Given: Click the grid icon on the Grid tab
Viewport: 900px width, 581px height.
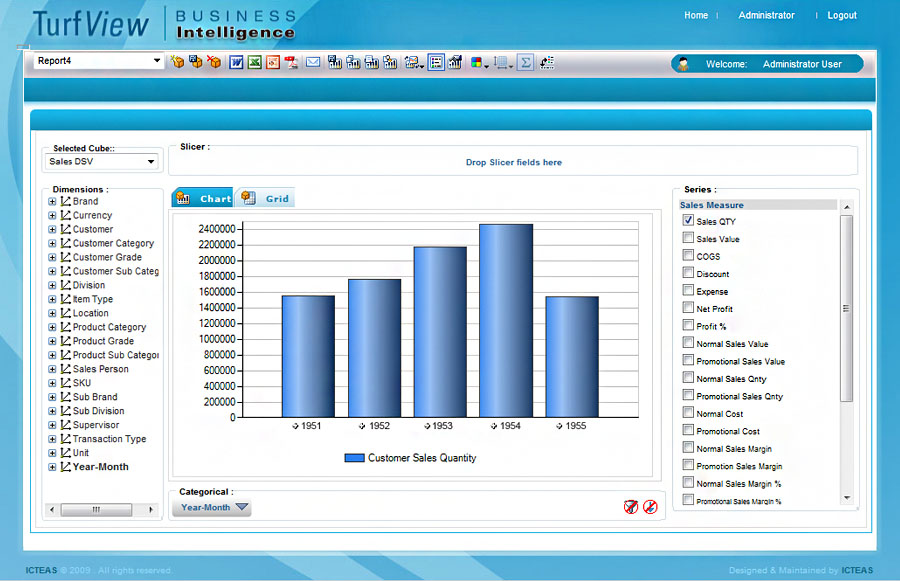Looking at the screenshot, I should [x=249, y=197].
